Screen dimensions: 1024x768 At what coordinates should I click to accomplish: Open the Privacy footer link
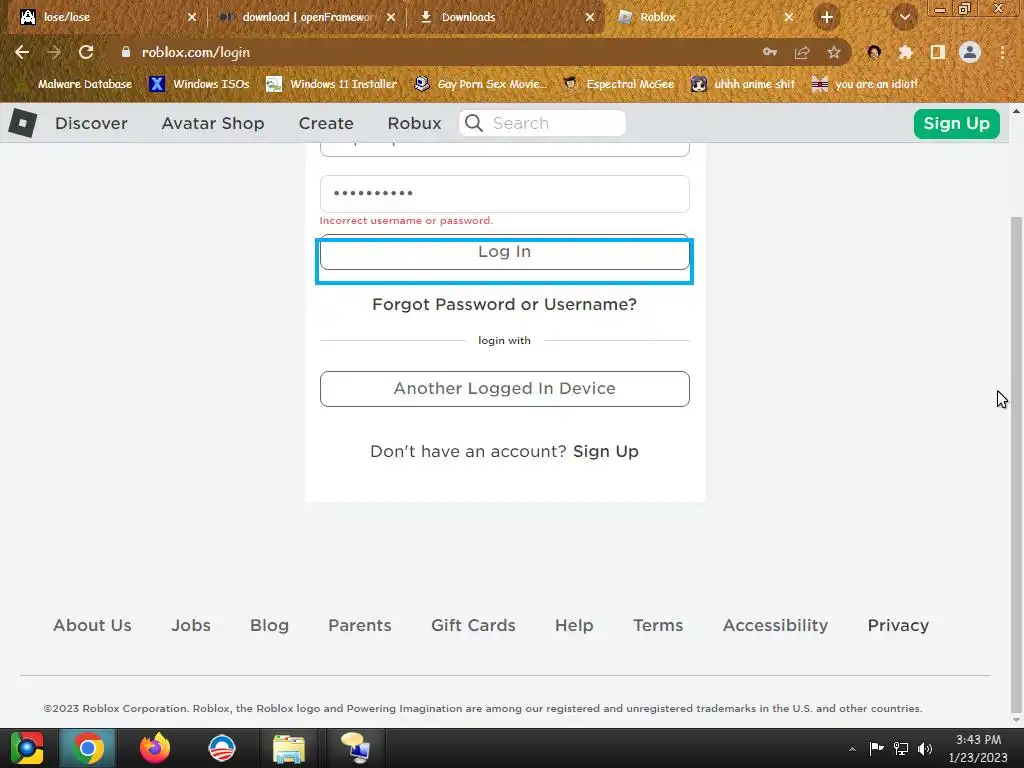point(898,625)
